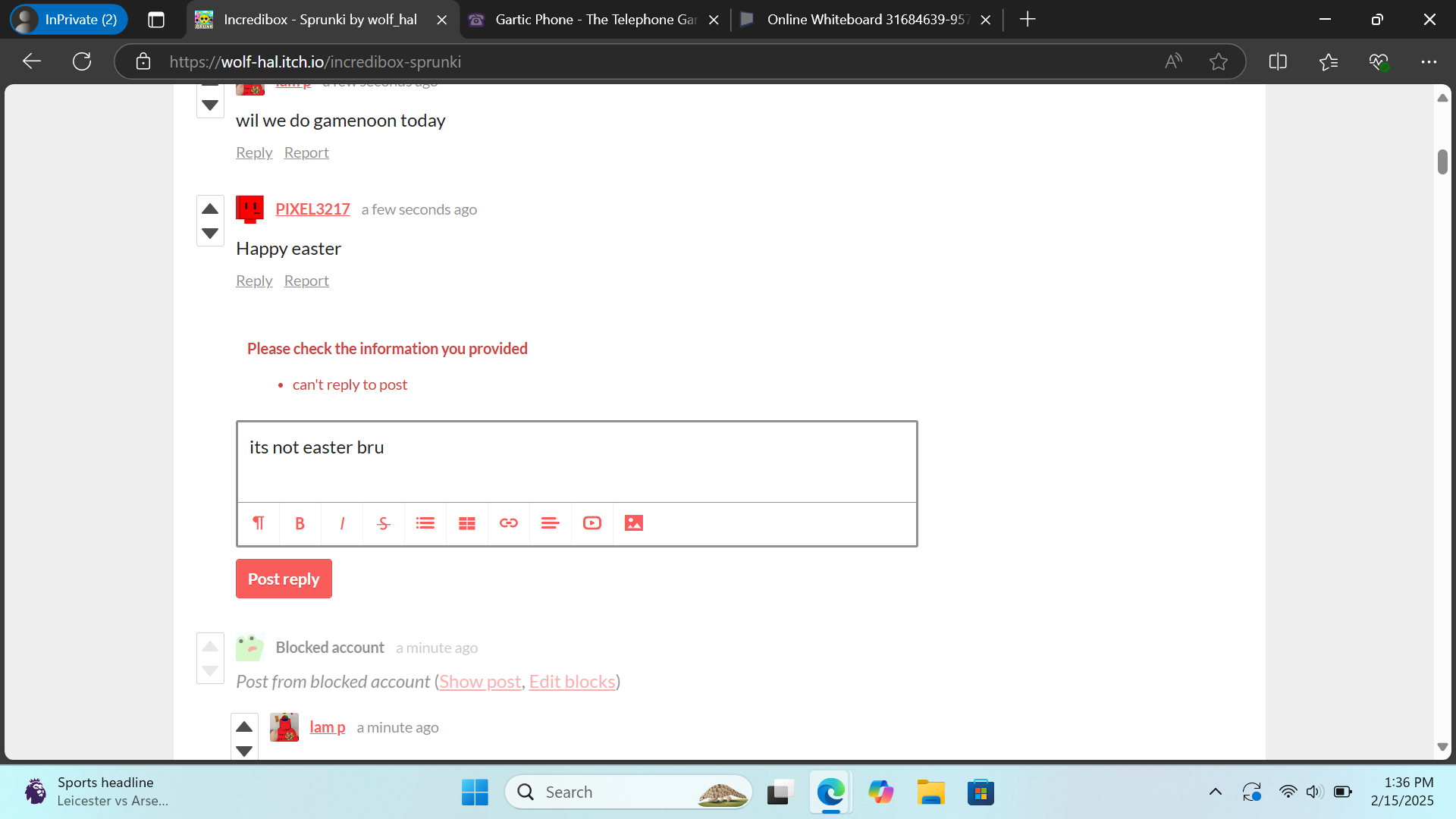Open File Explorer from taskbar
Viewport: 1456px width, 819px height.
click(930, 792)
